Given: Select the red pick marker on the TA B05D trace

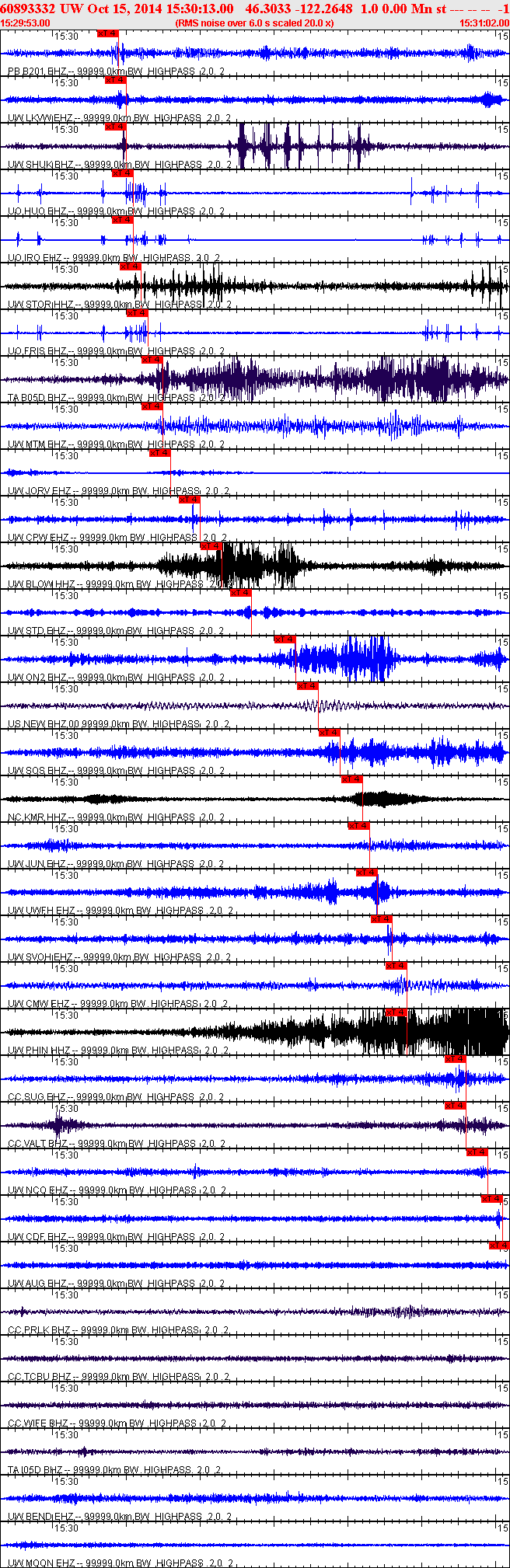Looking at the screenshot, I should 152,360.
